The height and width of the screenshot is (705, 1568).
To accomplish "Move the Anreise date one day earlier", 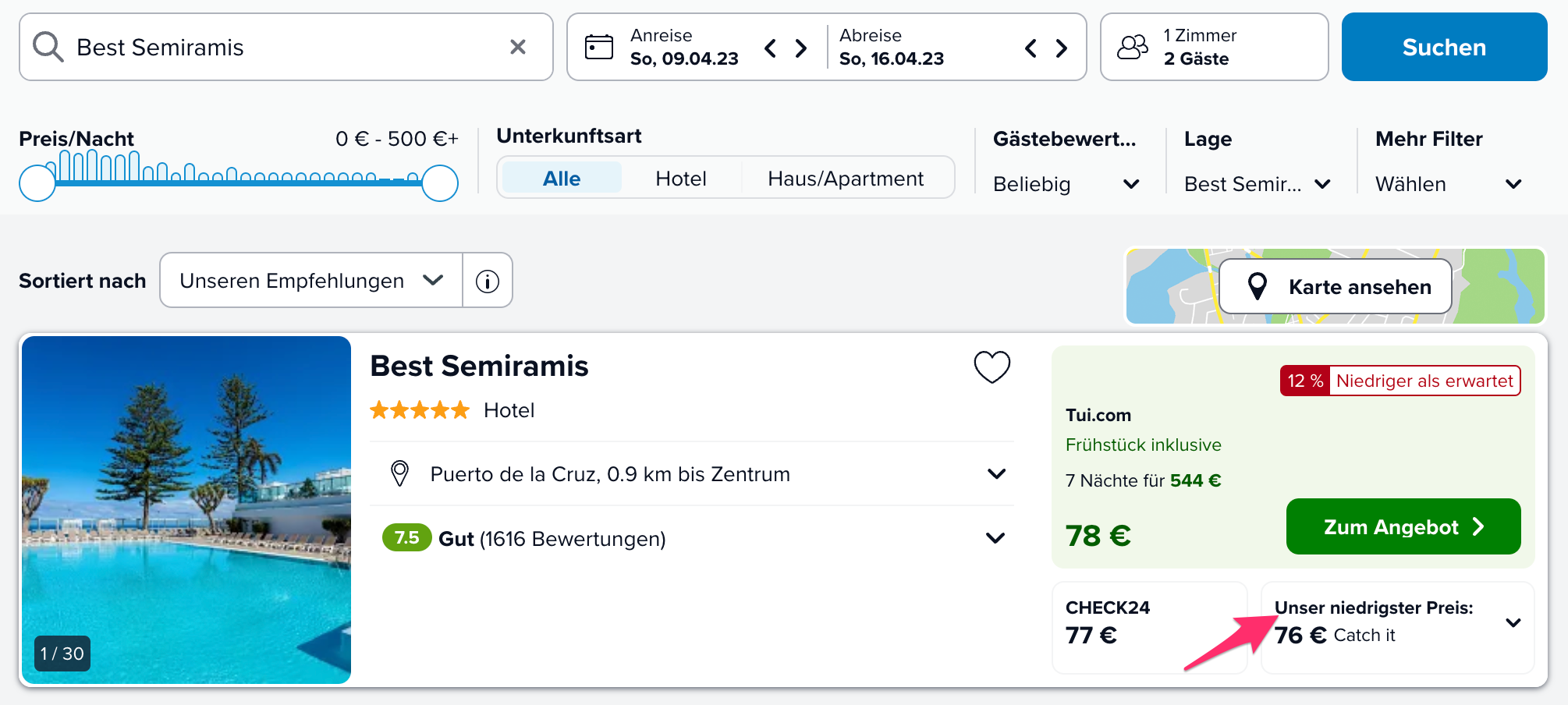I will coord(771,48).
